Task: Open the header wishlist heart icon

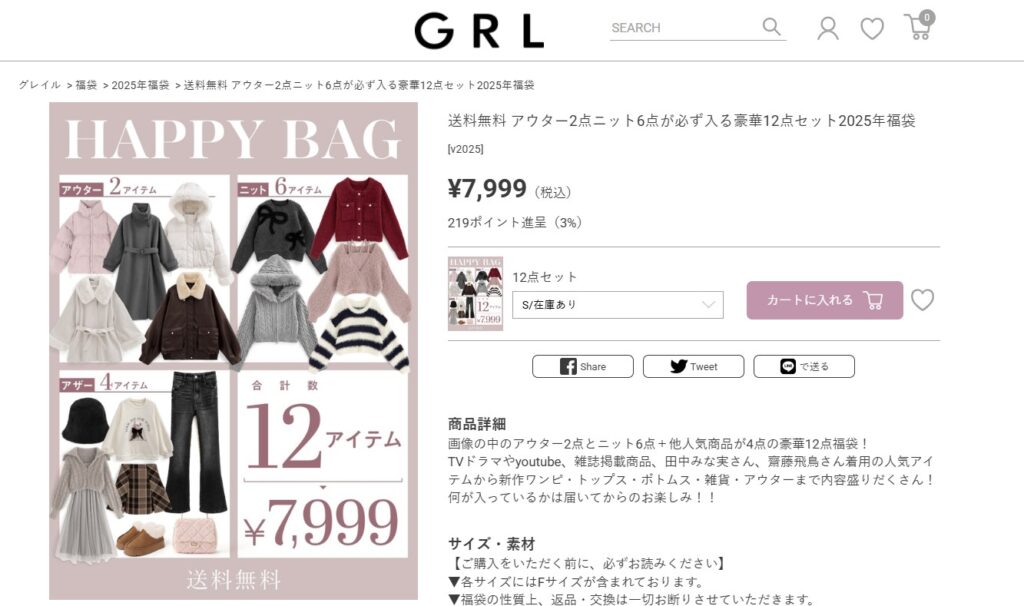Action: [872, 28]
